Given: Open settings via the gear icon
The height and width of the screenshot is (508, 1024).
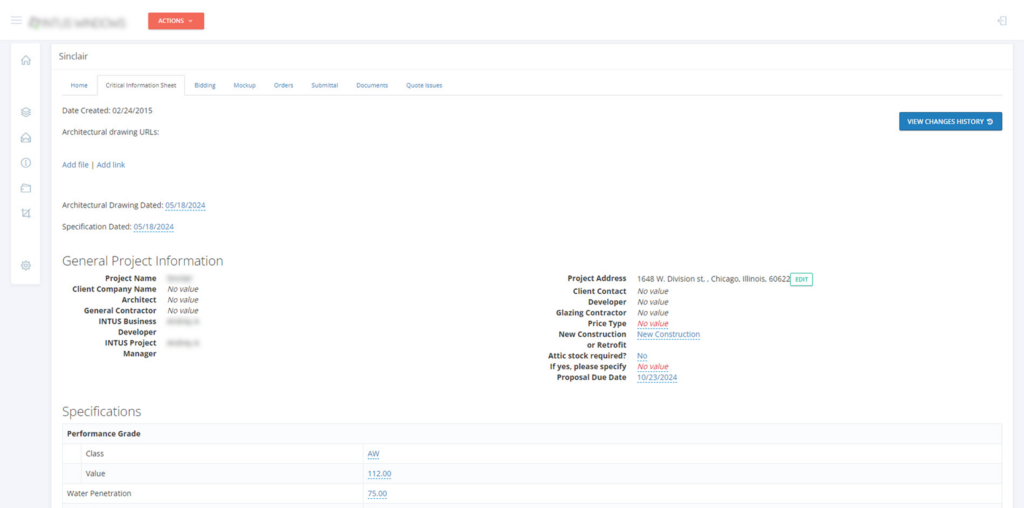Looking at the screenshot, I should pyautogui.click(x=26, y=265).
